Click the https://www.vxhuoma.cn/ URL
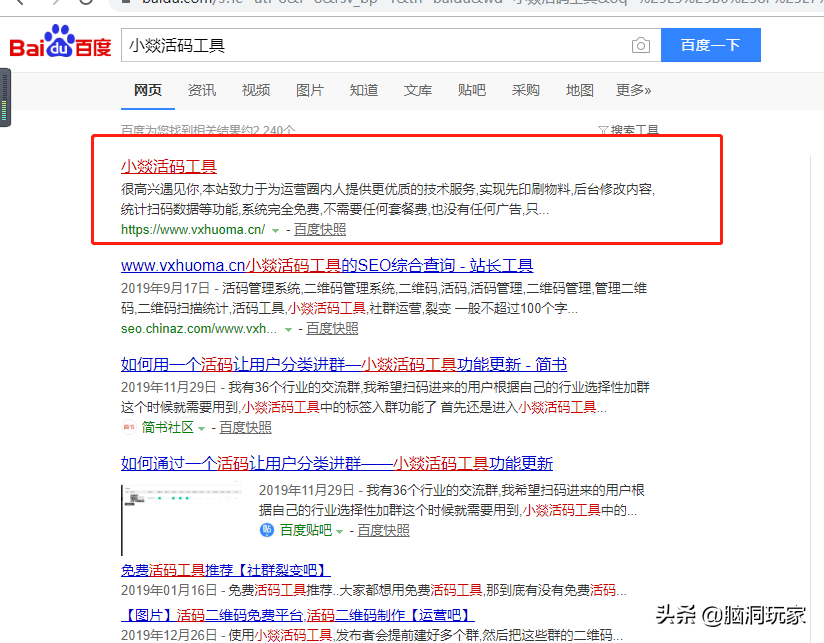This screenshot has width=824, height=643. pos(193,230)
